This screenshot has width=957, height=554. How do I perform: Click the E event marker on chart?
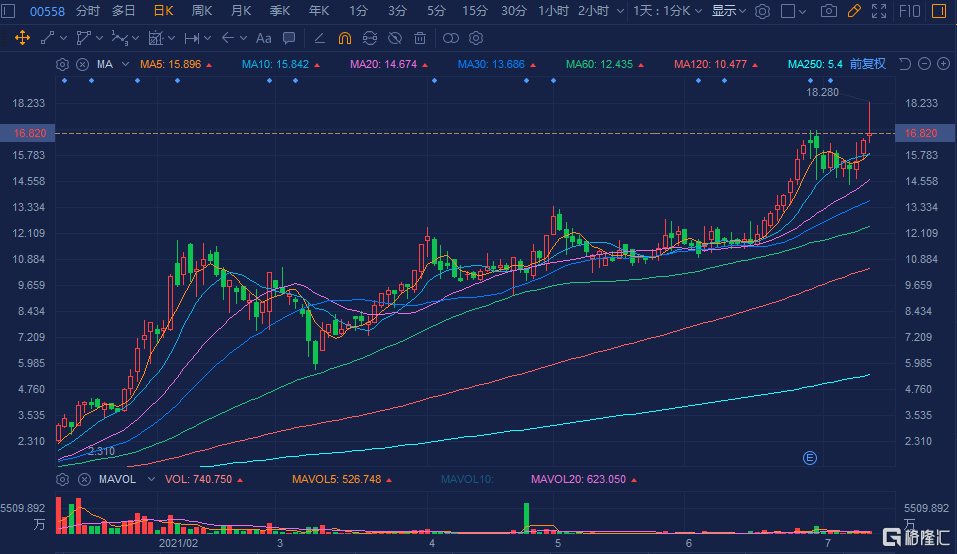(x=810, y=457)
